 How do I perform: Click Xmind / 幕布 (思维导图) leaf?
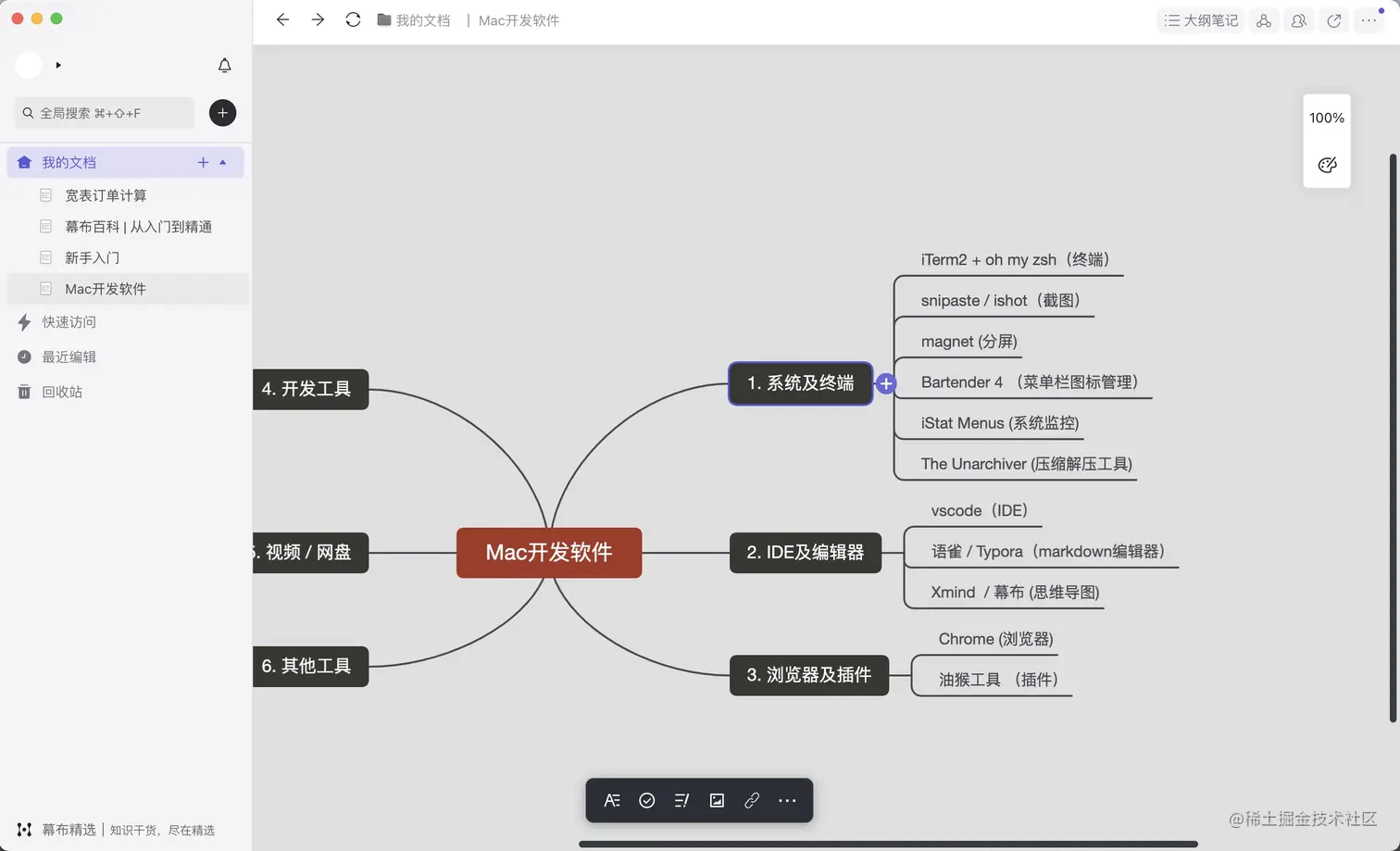pos(1016,593)
